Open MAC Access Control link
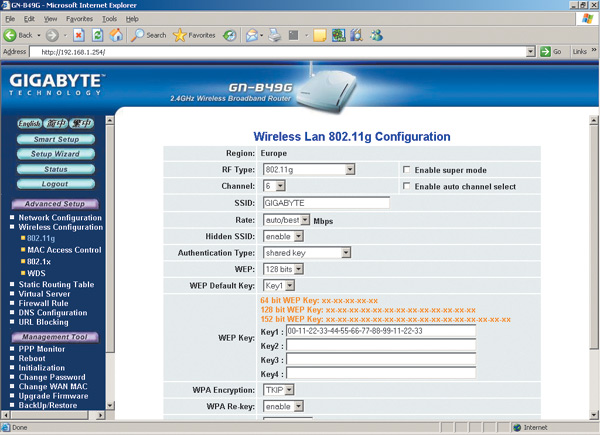 (64, 250)
